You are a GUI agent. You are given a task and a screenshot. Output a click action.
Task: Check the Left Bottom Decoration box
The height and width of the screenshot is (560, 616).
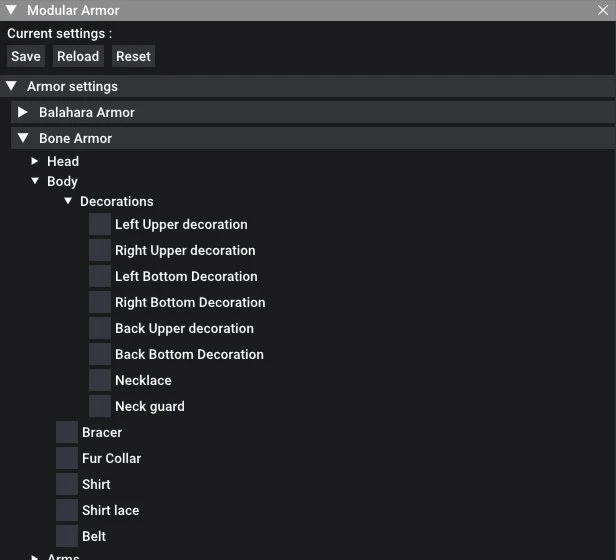coord(100,276)
